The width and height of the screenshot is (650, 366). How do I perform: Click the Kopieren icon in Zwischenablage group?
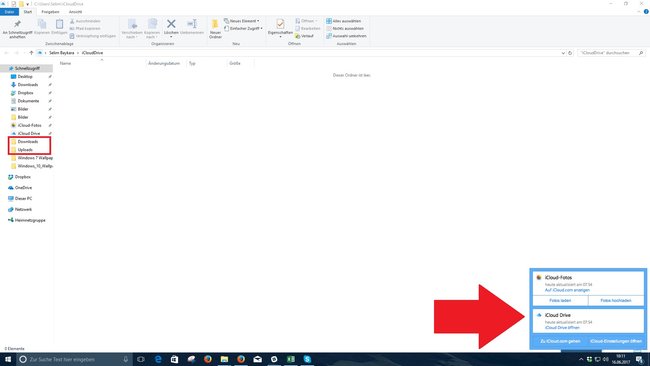(x=42, y=24)
